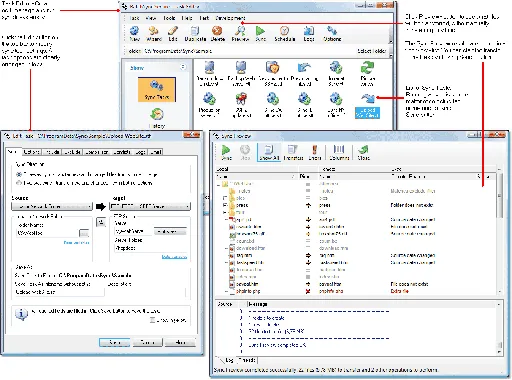Image resolution: width=512 pixels, height=380 pixels.
Task: Open the Help menu
Action: pyautogui.click(x=187, y=18)
